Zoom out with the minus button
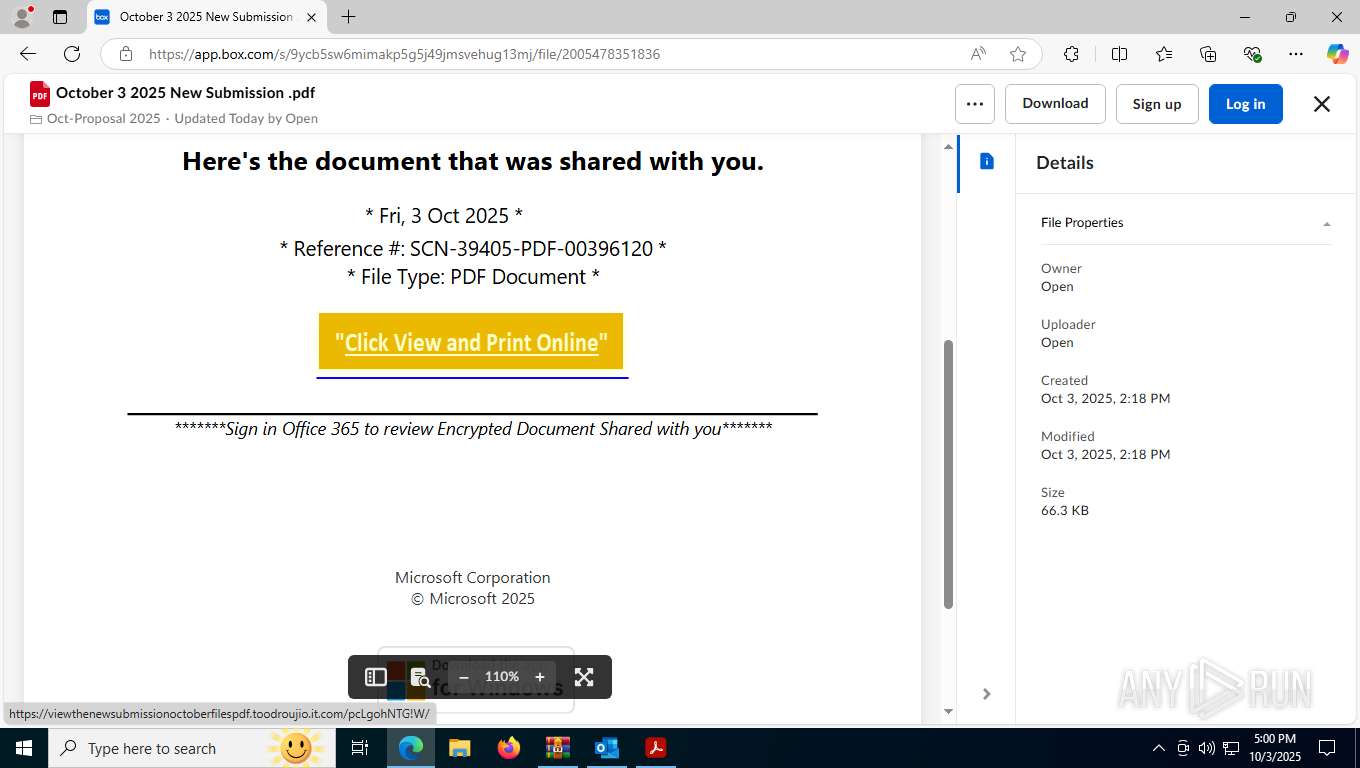This screenshot has height=768, width=1360. click(464, 677)
